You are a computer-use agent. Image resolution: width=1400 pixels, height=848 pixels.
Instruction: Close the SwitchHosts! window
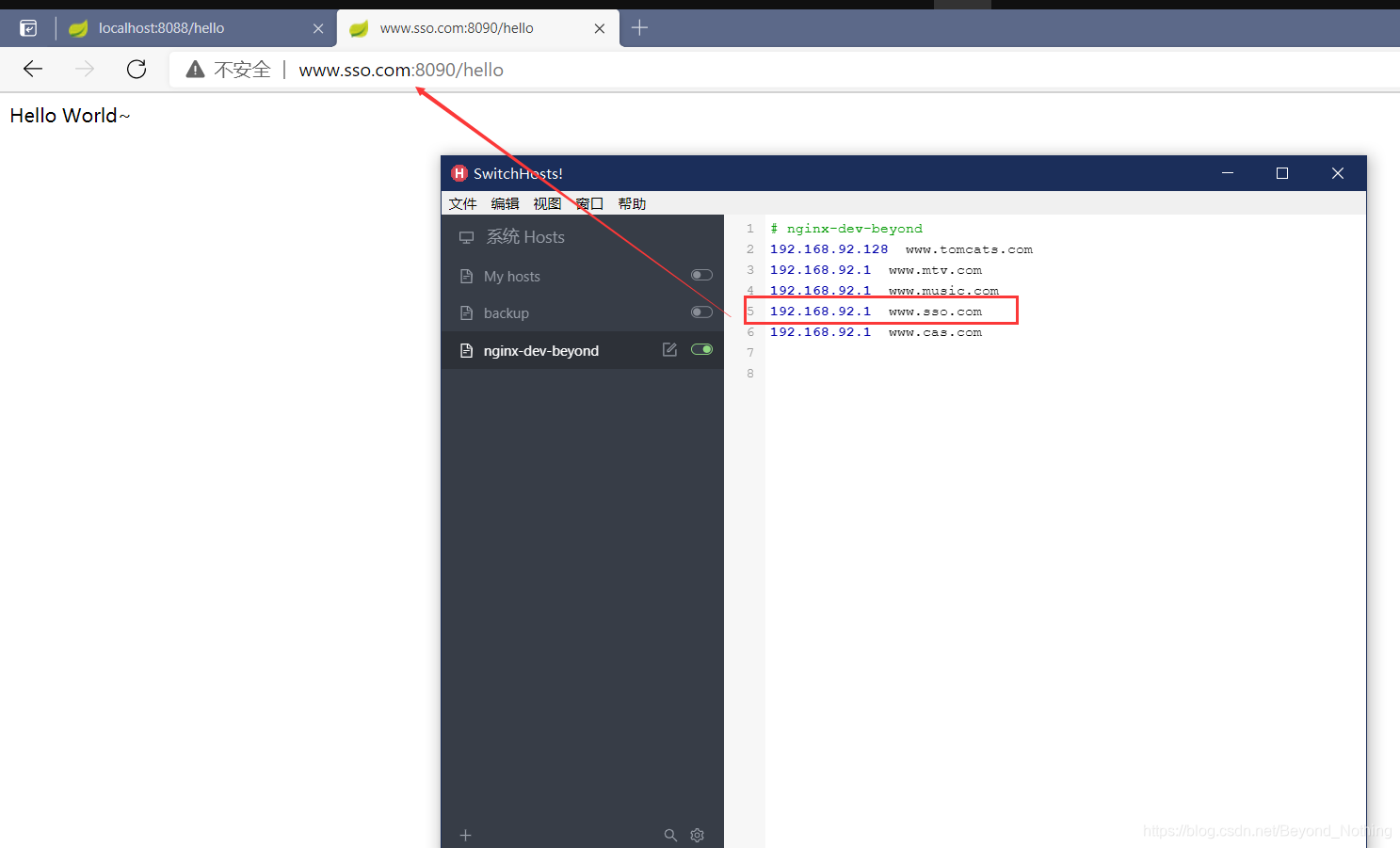point(1337,173)
